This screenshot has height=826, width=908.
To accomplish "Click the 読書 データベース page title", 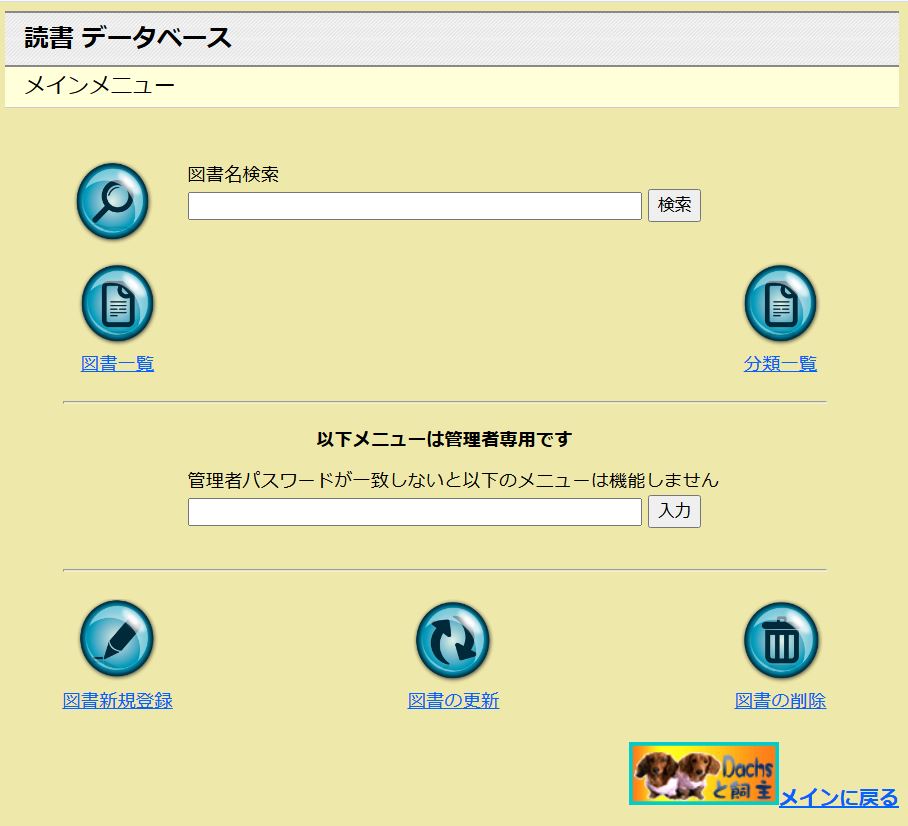I will [x=128, y=39].
